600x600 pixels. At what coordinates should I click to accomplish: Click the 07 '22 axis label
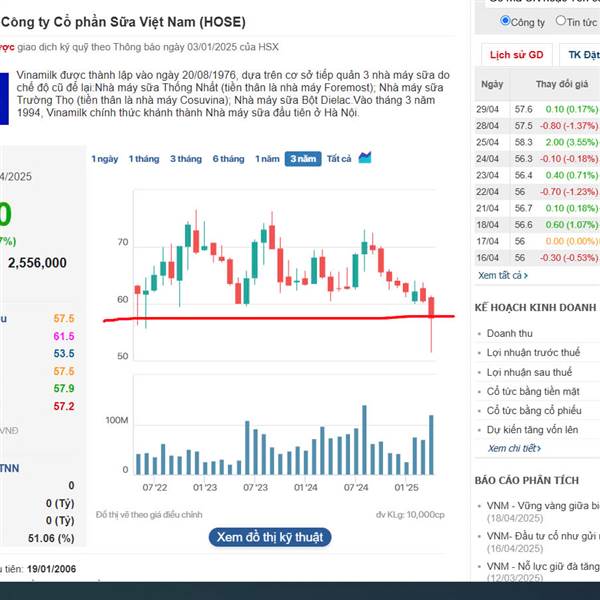[x=155, y=488]
